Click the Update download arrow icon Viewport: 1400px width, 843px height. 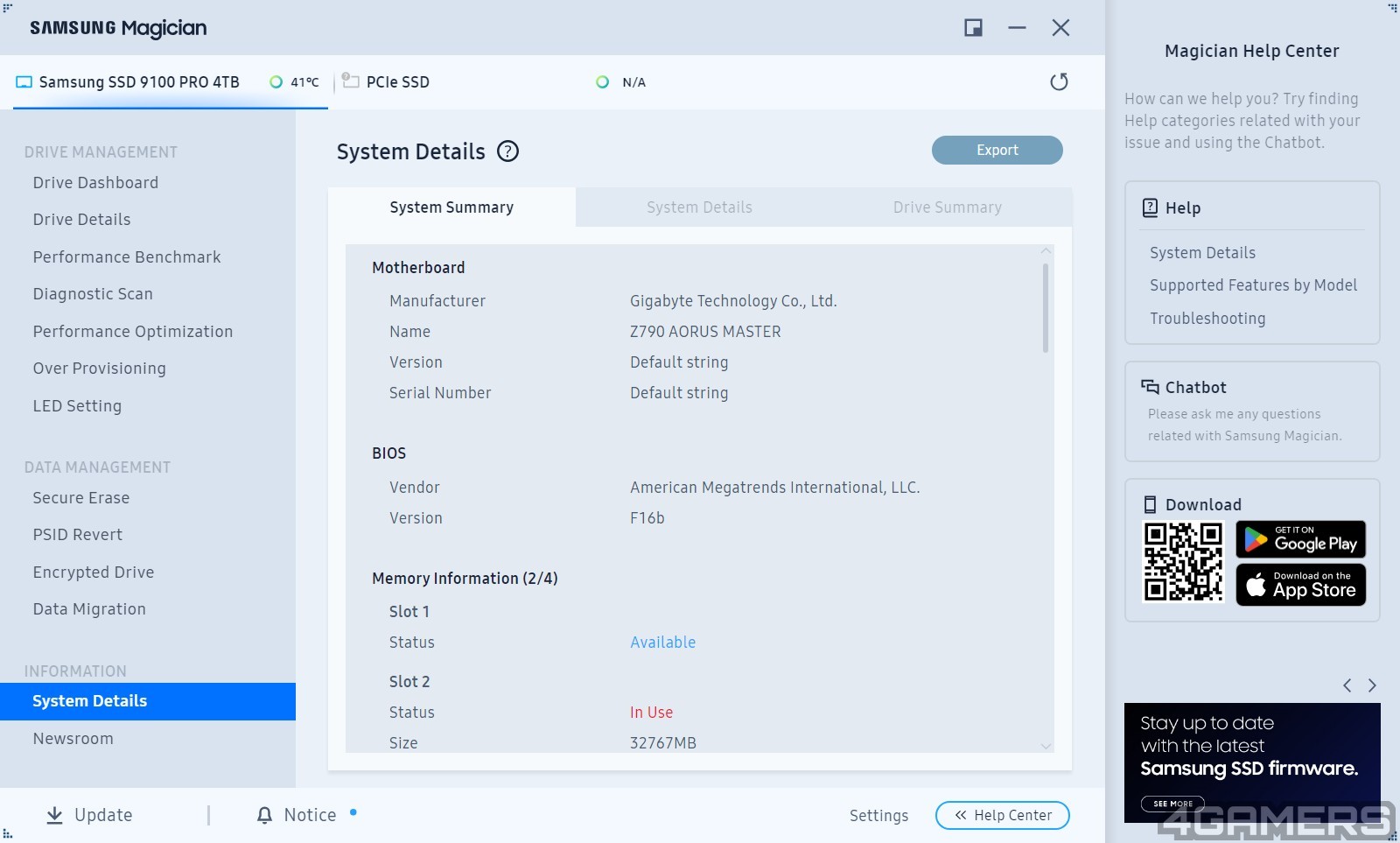click(54, 815)
